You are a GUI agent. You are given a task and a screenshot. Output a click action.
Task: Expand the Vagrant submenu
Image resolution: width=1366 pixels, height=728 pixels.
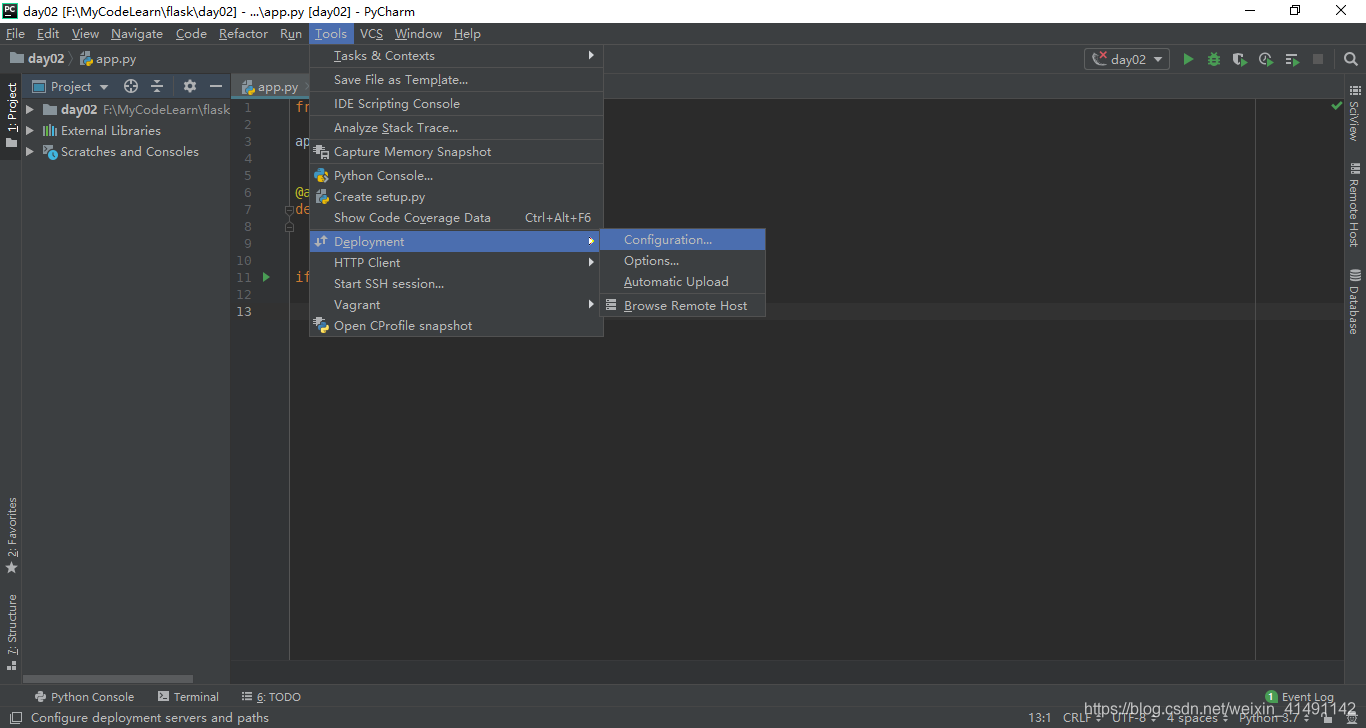pyautogui.click(x=456, y=305)
